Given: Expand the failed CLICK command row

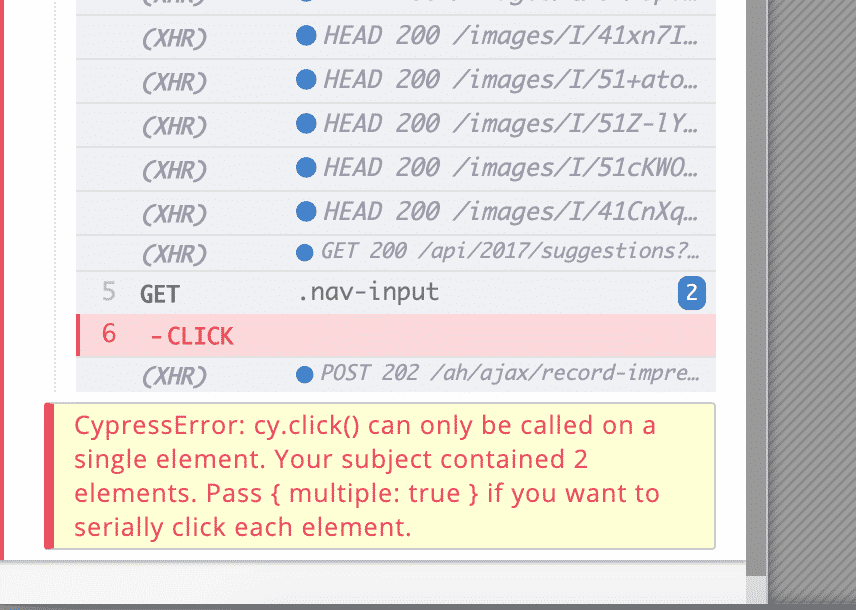Looking at the screenshot, I should pos(400,335).
